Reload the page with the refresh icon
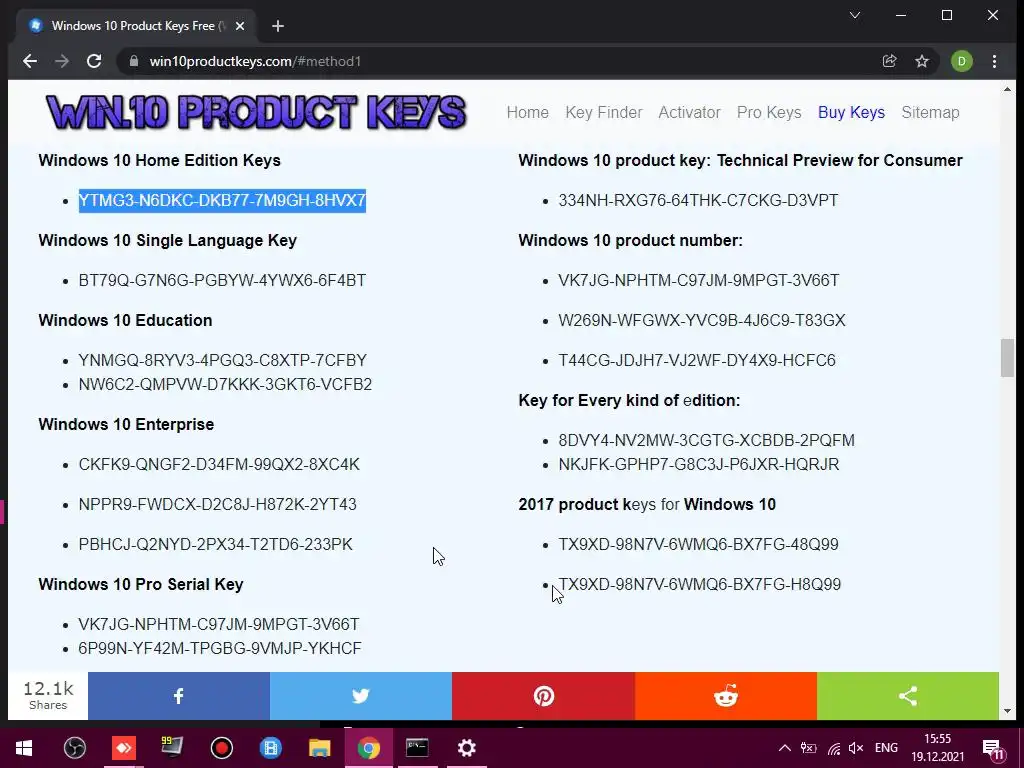Viewport: 1024px width, 768px height. (x=94, y=61)
